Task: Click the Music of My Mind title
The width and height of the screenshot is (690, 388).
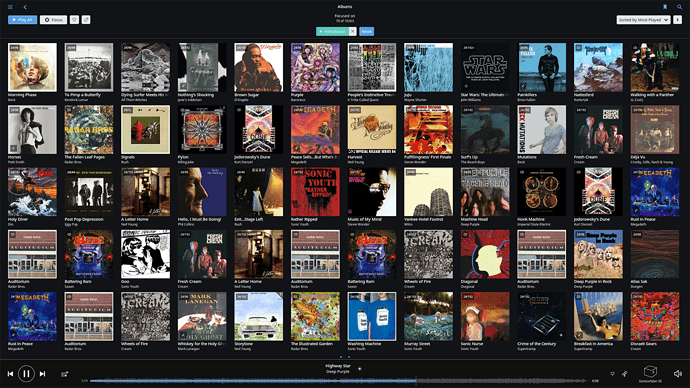Action: pyautogui.click(x=364, y=220)
